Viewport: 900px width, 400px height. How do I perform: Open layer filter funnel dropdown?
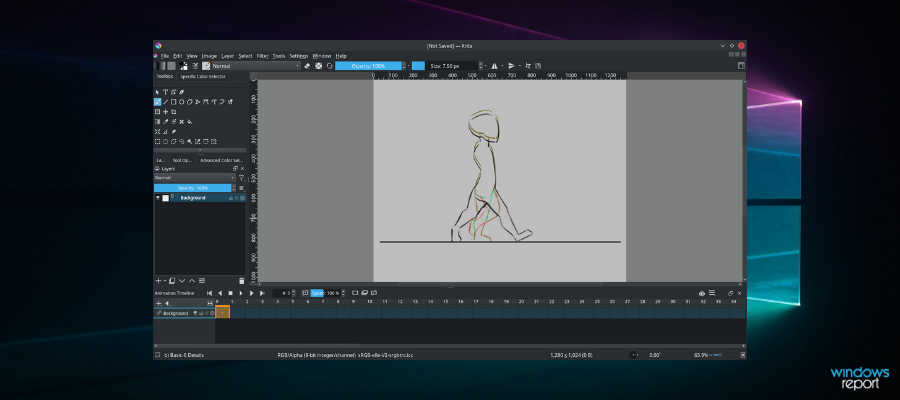tap(242, 178)
